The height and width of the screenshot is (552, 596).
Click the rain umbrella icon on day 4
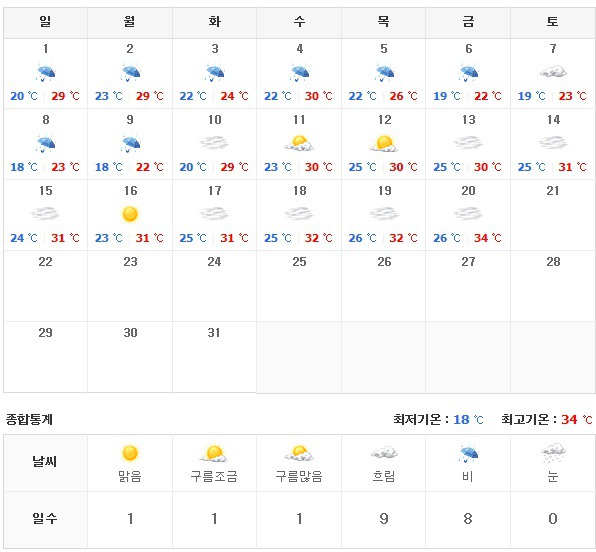pyautogui.click(x=300, y=73)
